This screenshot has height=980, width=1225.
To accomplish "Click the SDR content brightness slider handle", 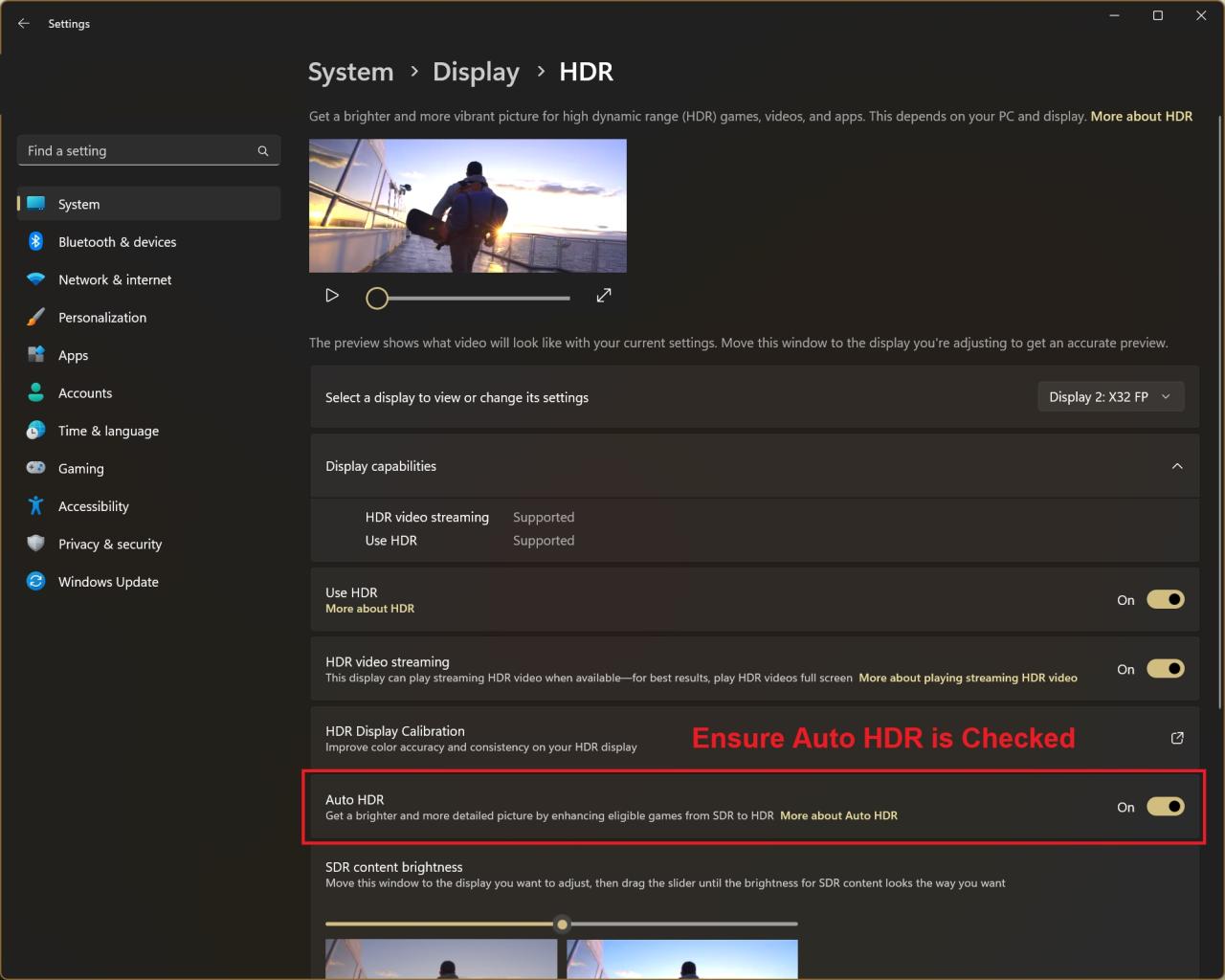I will [562, 924].
